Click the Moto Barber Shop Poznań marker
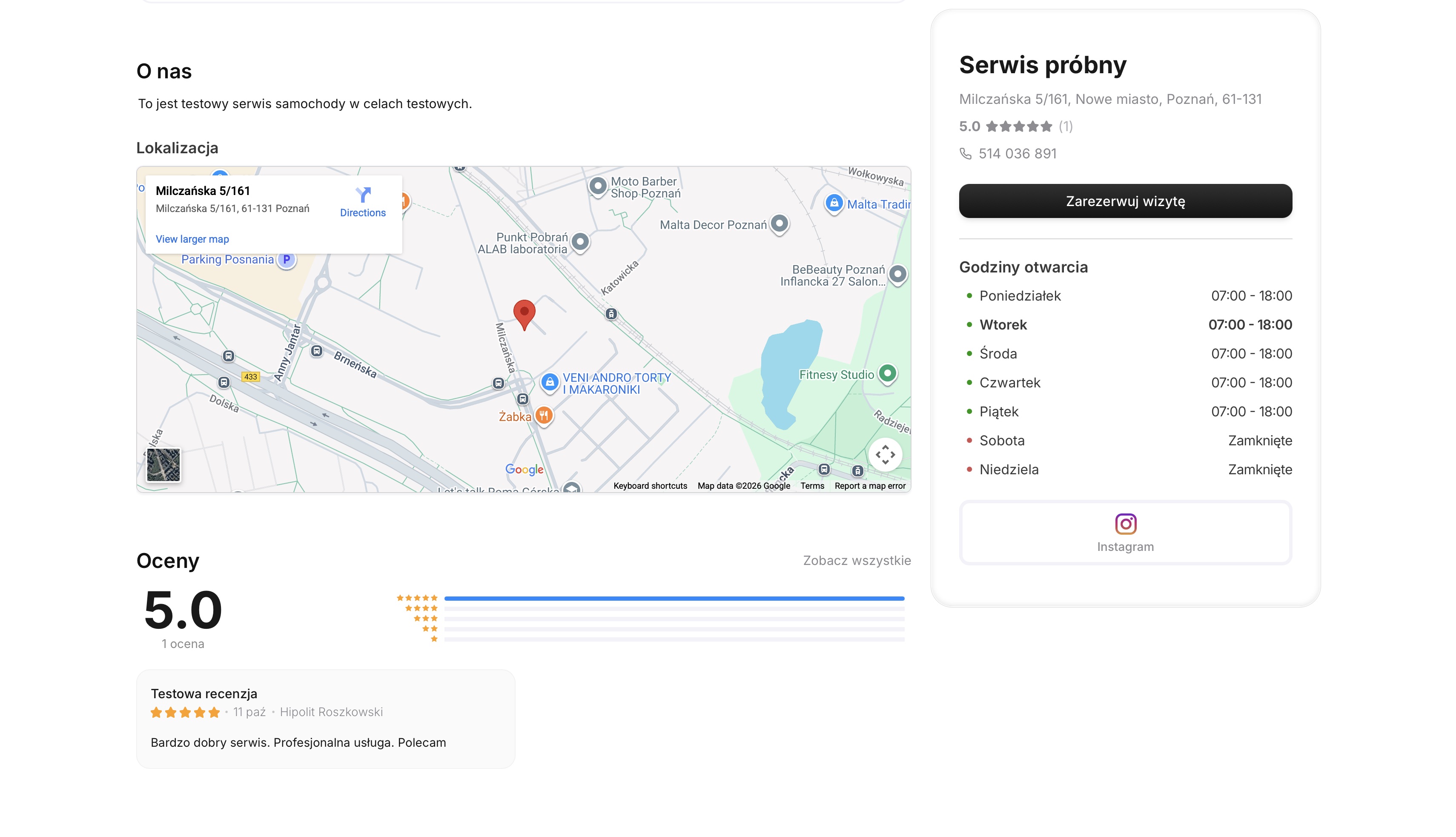The width and height of the screenshot is (1456, 837). point(598,186)
